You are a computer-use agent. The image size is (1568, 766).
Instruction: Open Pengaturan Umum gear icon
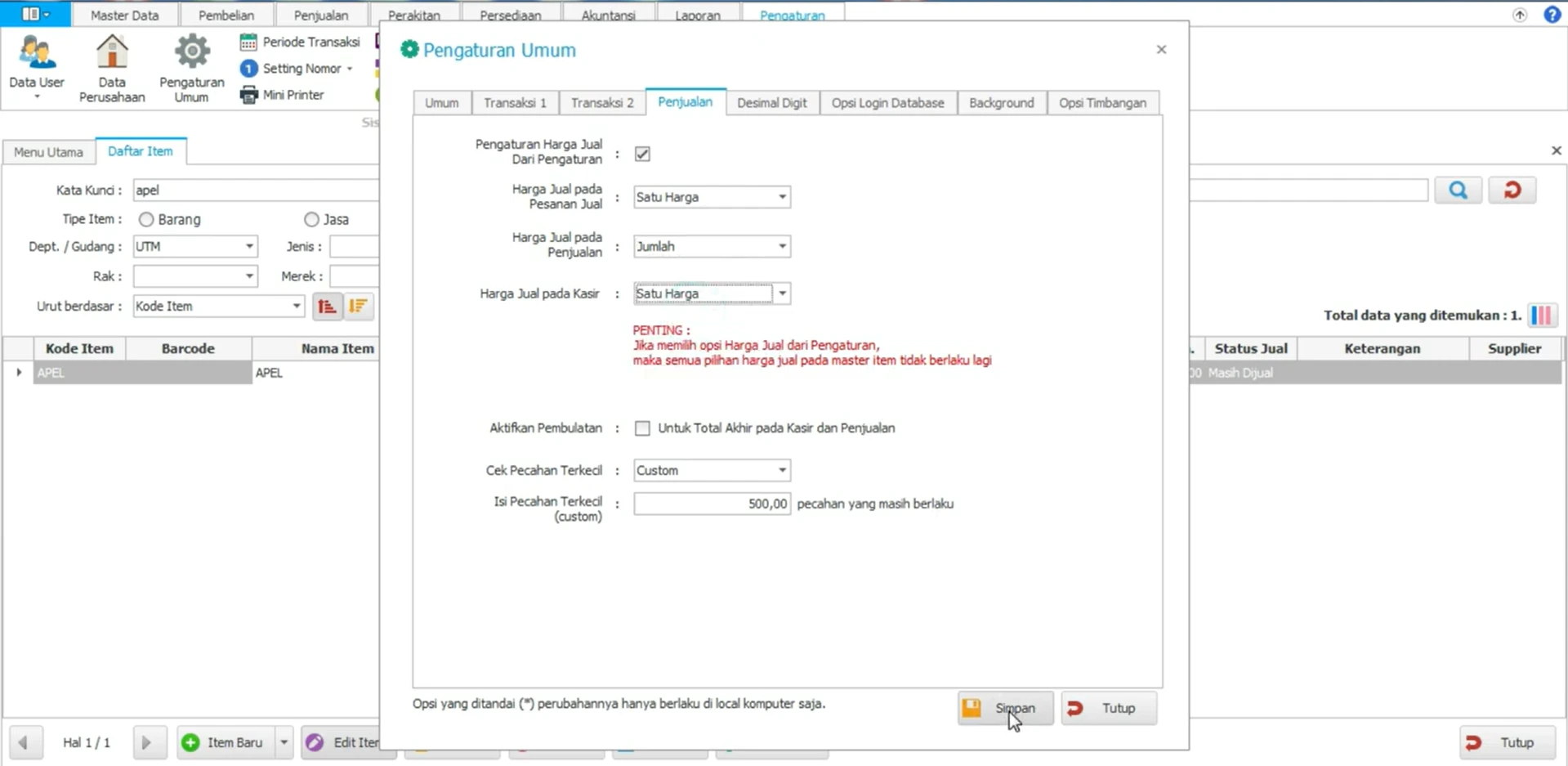click(191, 68)
